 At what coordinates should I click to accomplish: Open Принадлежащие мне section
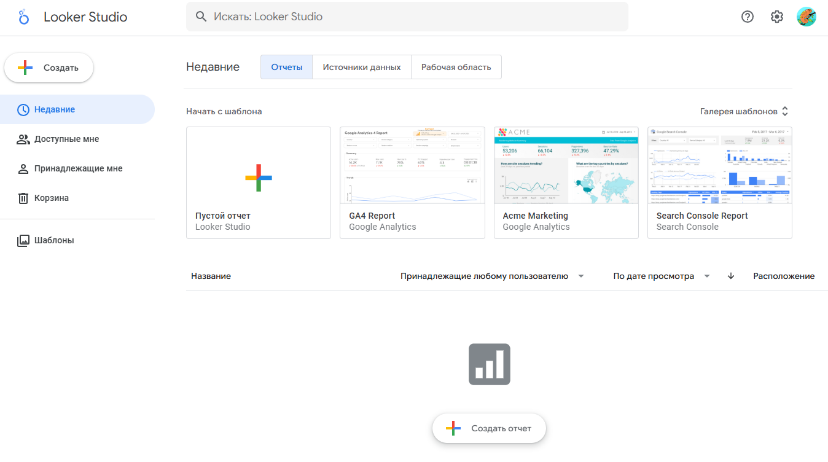click(77, 168)
